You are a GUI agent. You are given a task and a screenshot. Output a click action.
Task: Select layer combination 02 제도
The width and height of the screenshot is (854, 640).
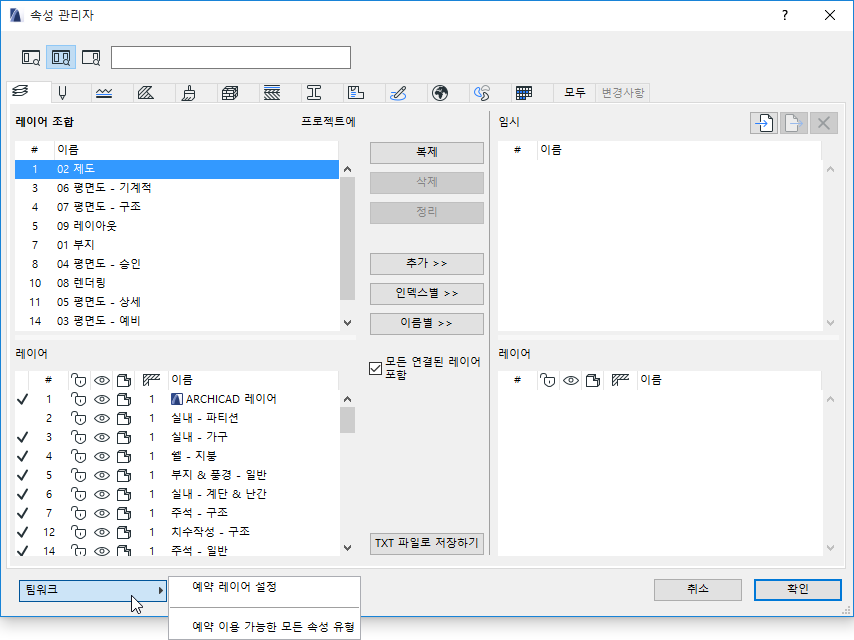(x=177, y=169)
